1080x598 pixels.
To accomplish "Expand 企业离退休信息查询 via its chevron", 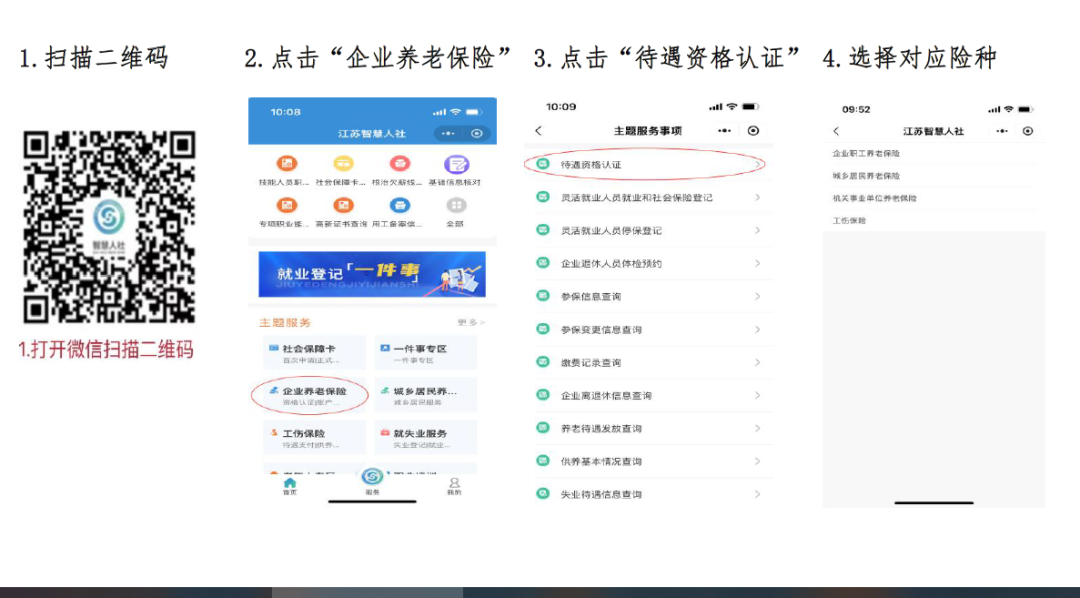I will [757, 395].
